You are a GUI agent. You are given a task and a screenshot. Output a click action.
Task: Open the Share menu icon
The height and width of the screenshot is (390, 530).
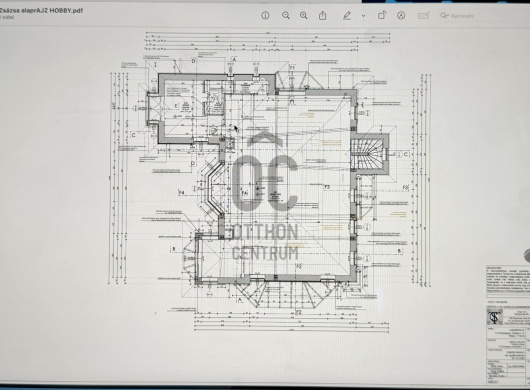coord(322,16)
